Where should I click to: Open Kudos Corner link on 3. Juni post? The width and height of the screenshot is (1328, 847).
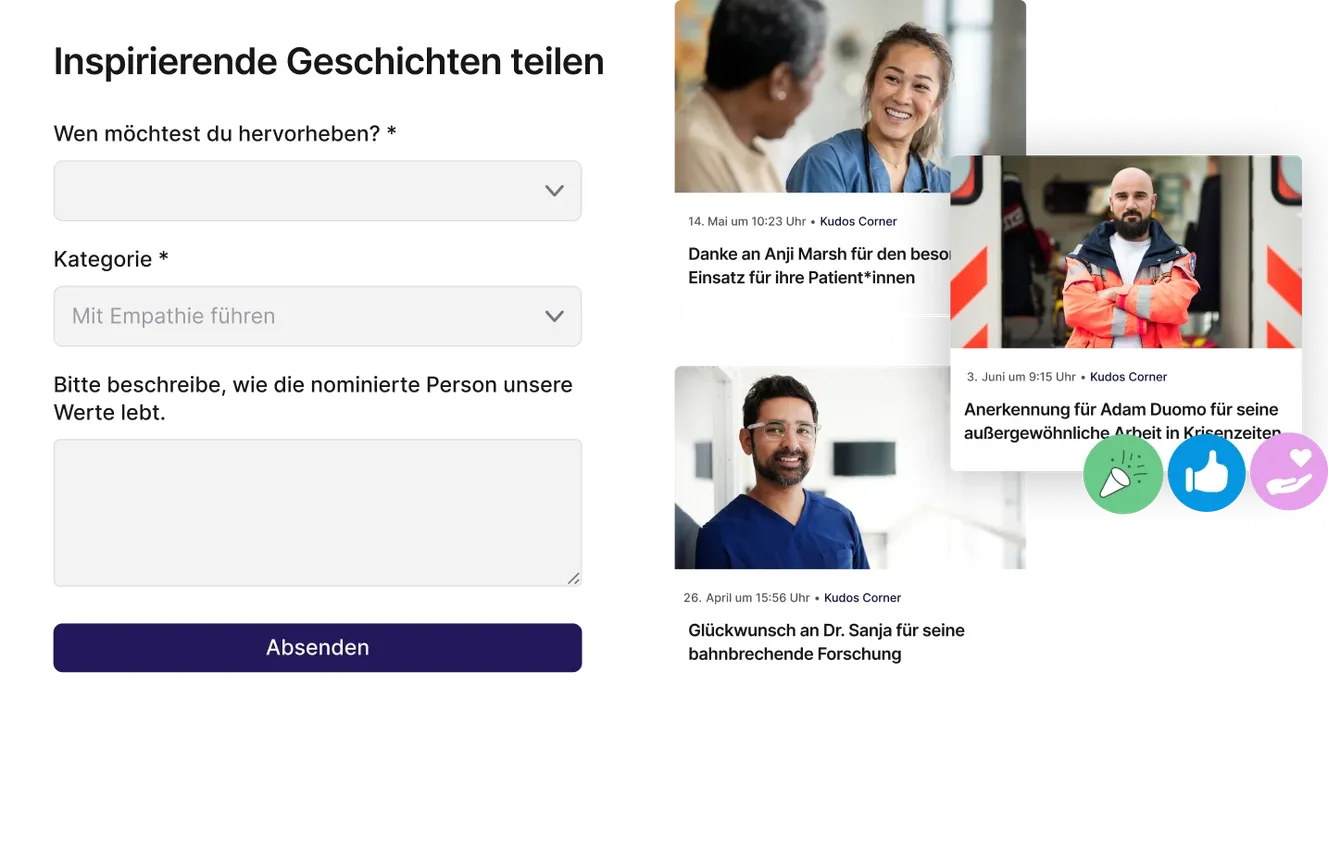[1128, 377]
